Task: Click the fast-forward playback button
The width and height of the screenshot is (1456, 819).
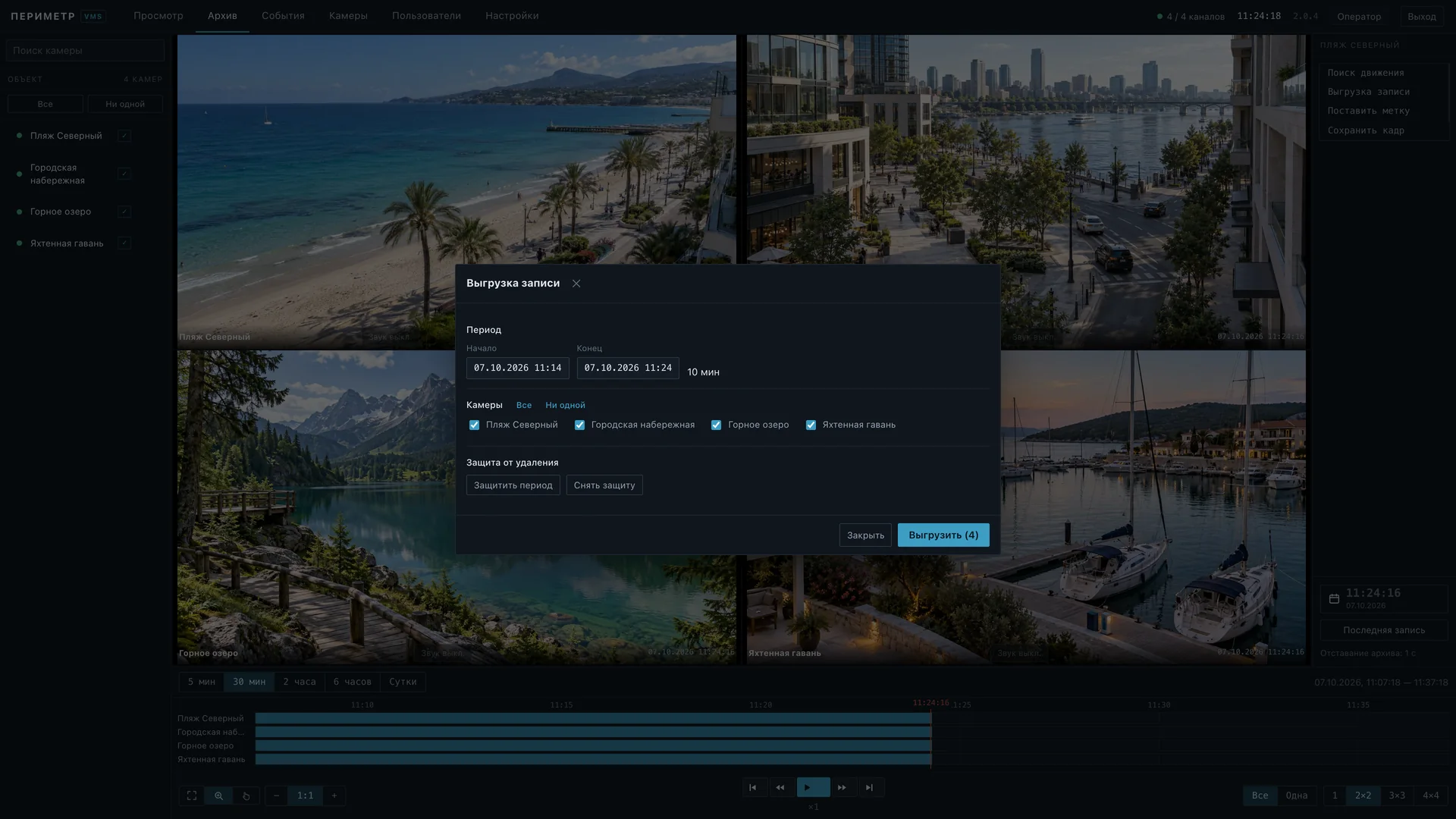Action: tap(842, 787)
